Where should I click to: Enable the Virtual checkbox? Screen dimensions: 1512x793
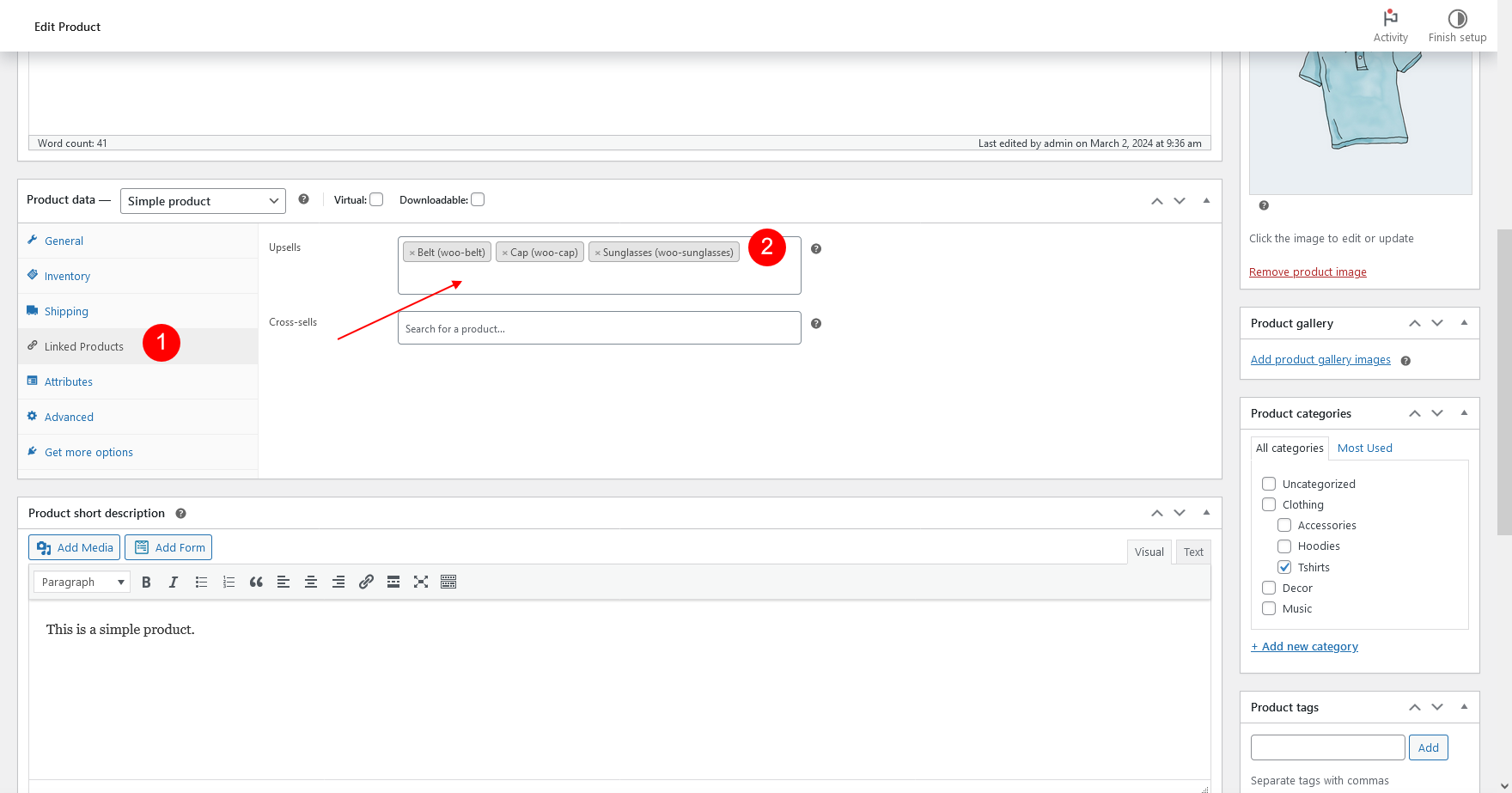point(376,200)
